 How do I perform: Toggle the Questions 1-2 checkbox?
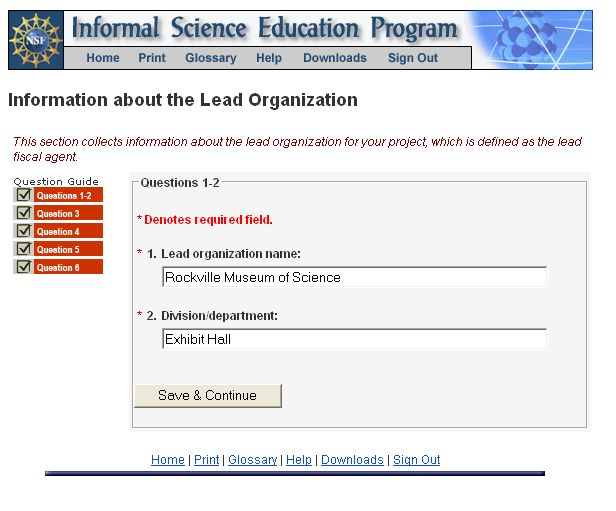(x=23, y=195)
